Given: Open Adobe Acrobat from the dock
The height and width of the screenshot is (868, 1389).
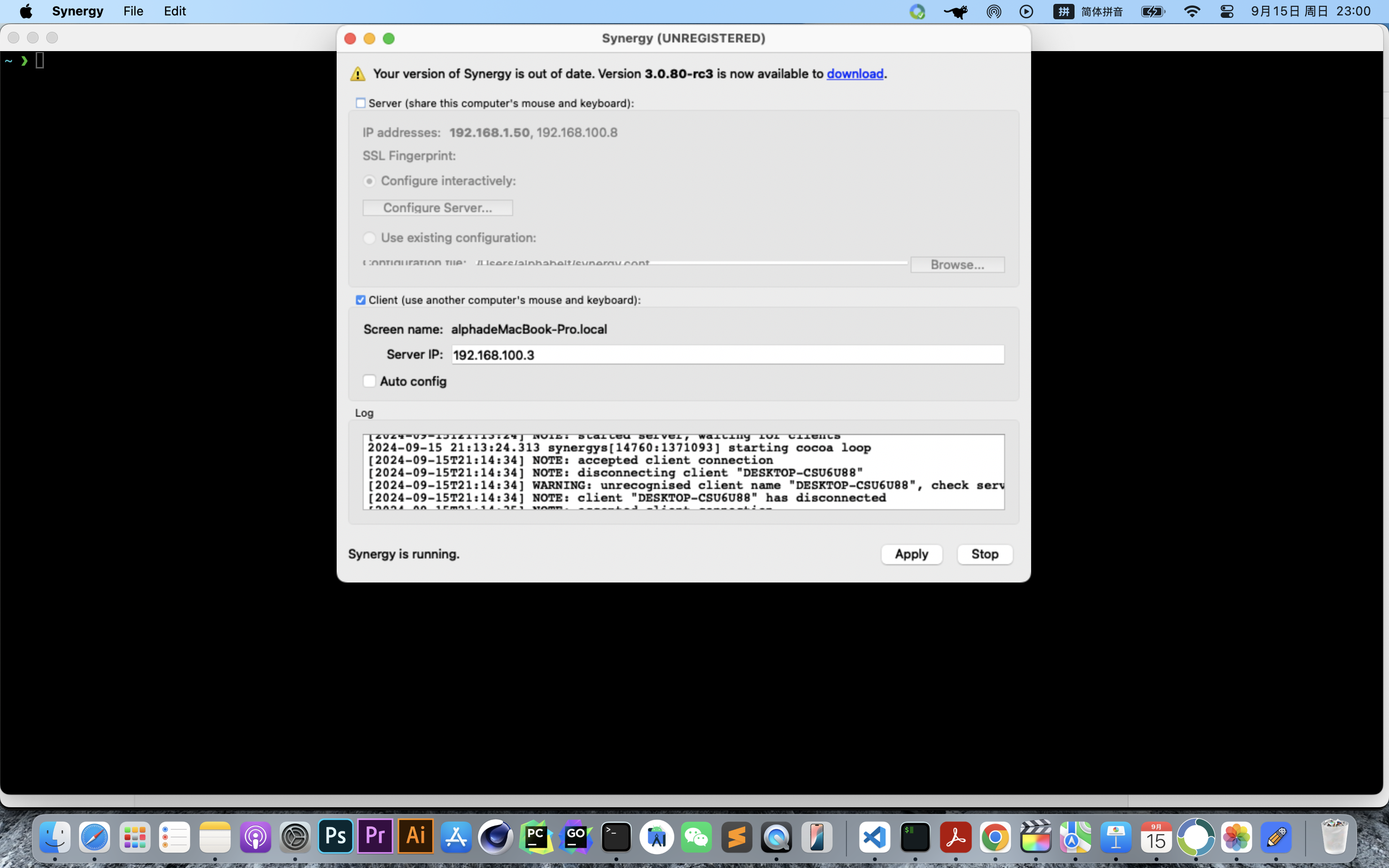Looking at the screenshot, I should pyautogui.click(x=955, y=837).
